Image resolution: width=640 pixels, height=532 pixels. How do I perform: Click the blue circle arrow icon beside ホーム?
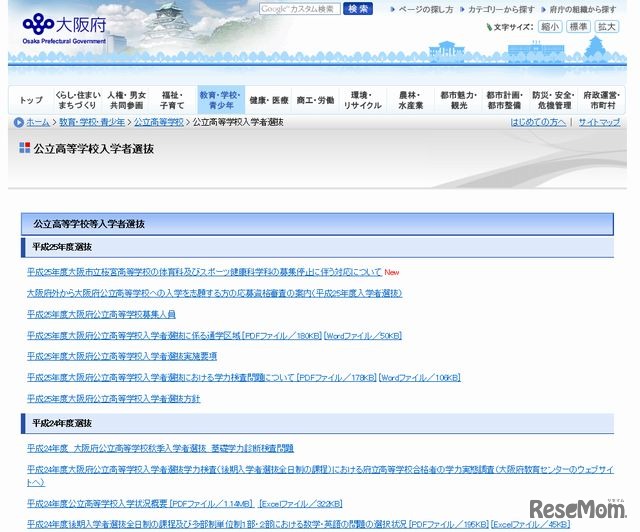pyautogui.click(x=18, y=122)
